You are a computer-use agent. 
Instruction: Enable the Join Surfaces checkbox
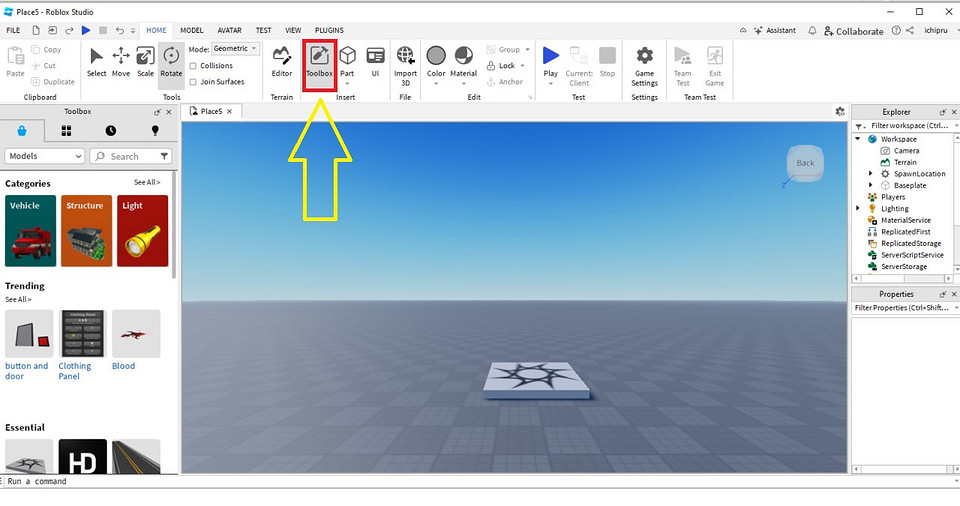point(193,82)
